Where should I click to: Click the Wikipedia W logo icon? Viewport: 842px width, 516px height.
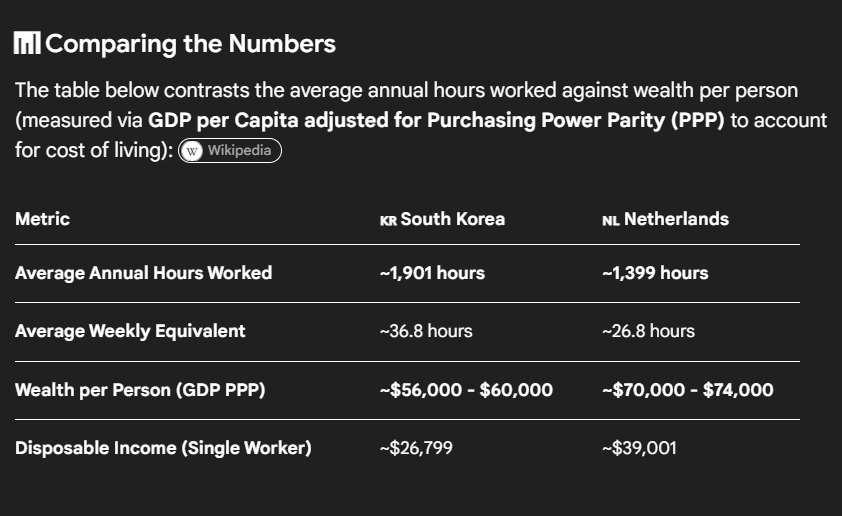pyautogui.click(x=192, y=151)
